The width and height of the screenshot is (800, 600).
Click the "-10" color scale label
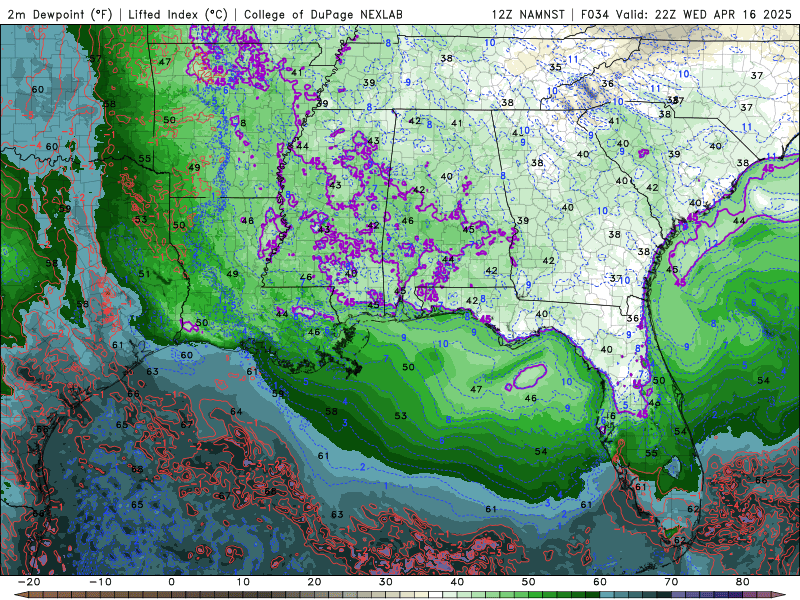pyautogui.click(x=100, y=582)
